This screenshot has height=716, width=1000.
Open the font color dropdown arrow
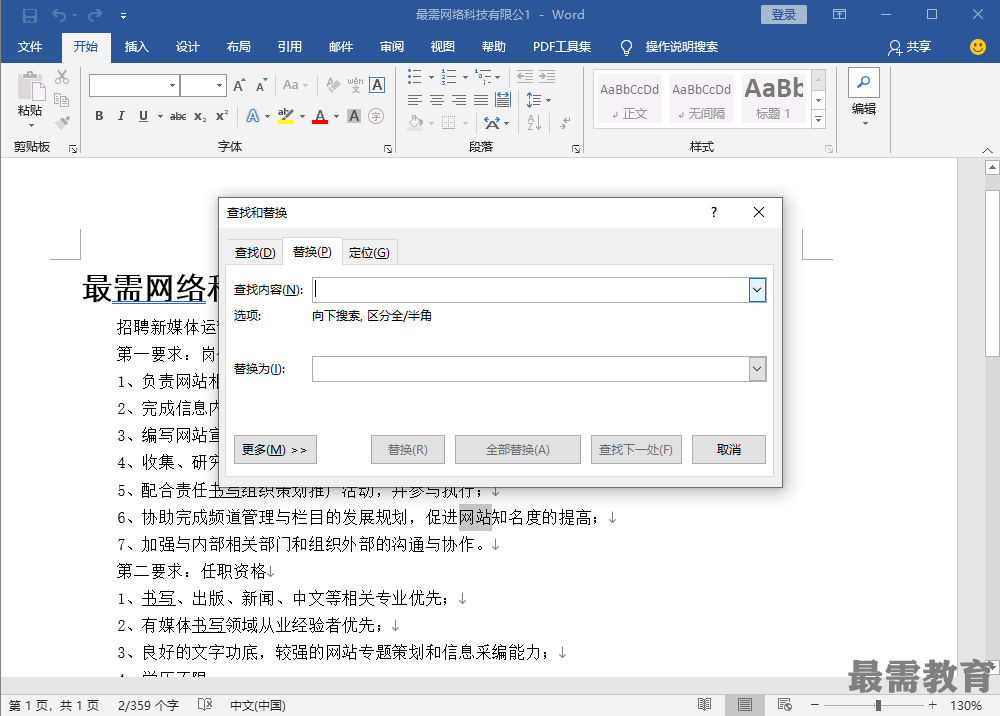[336, 117]
